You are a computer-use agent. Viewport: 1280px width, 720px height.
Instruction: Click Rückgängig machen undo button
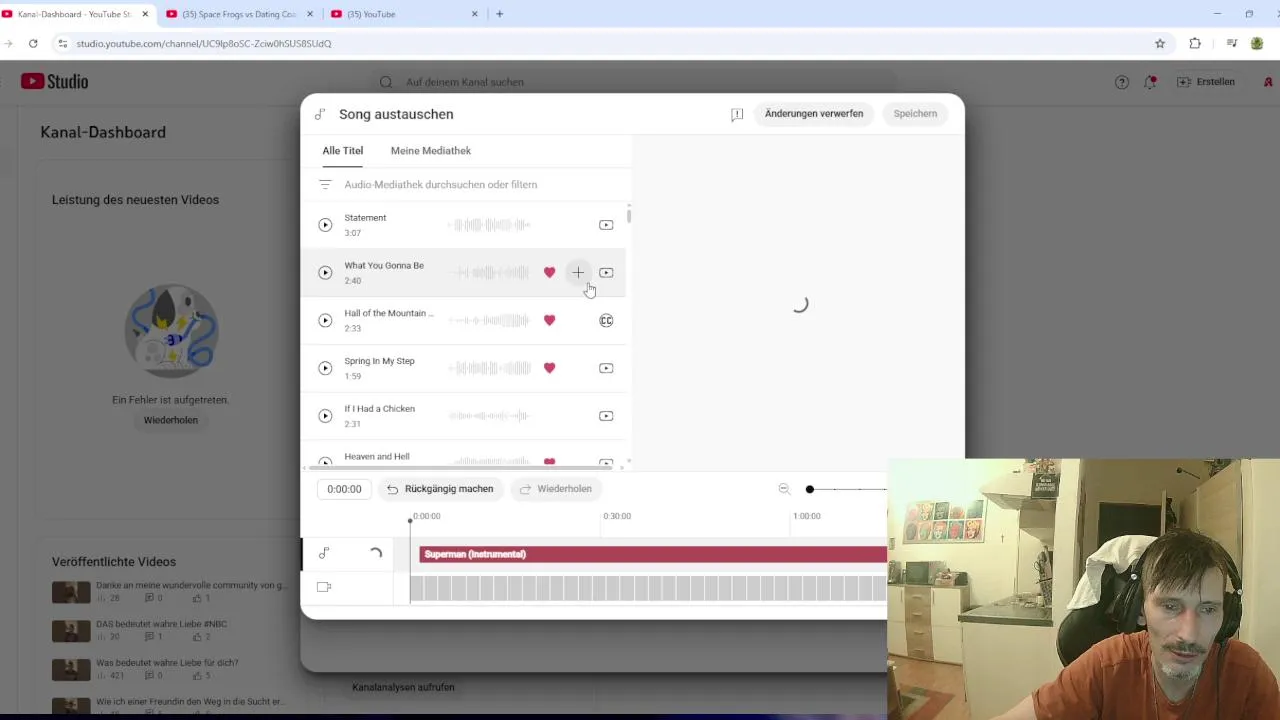click(440, 489)
